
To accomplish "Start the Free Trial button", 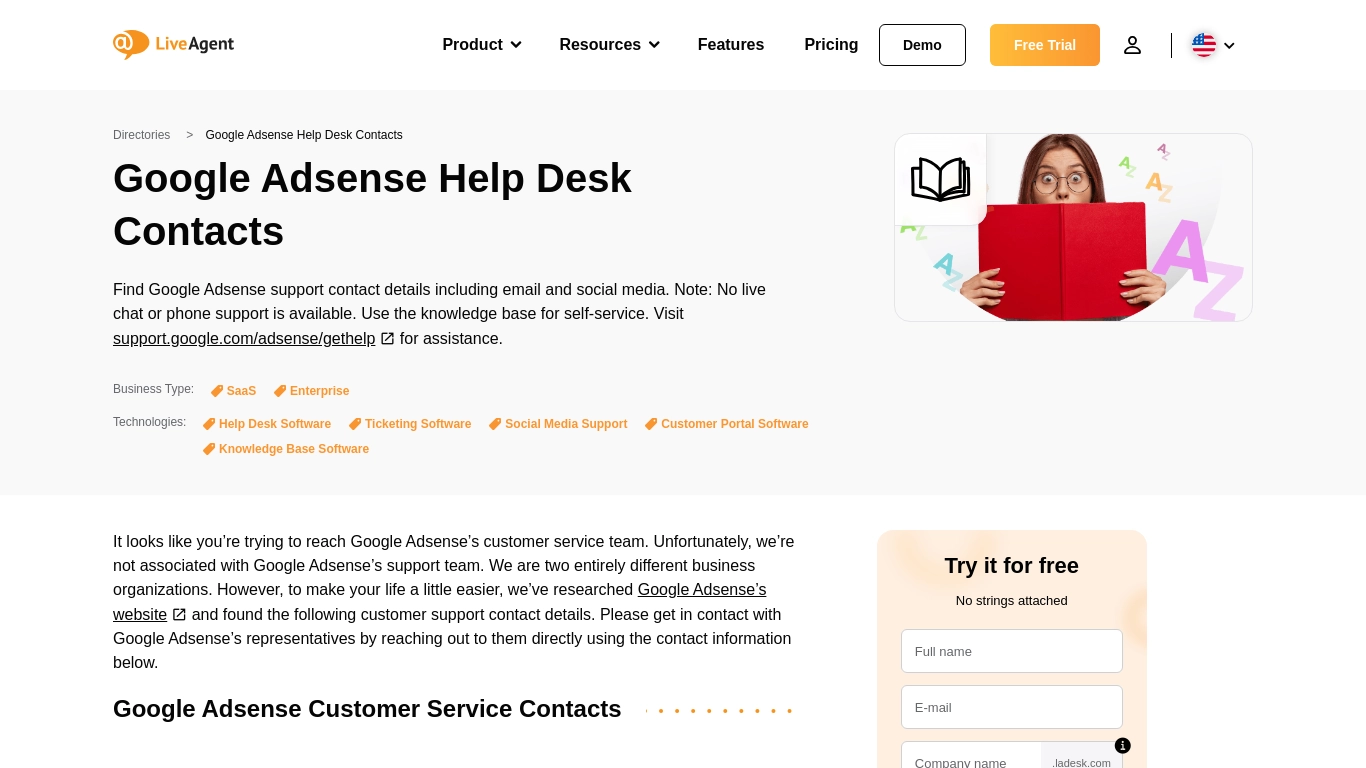I will click(1044, 45).
